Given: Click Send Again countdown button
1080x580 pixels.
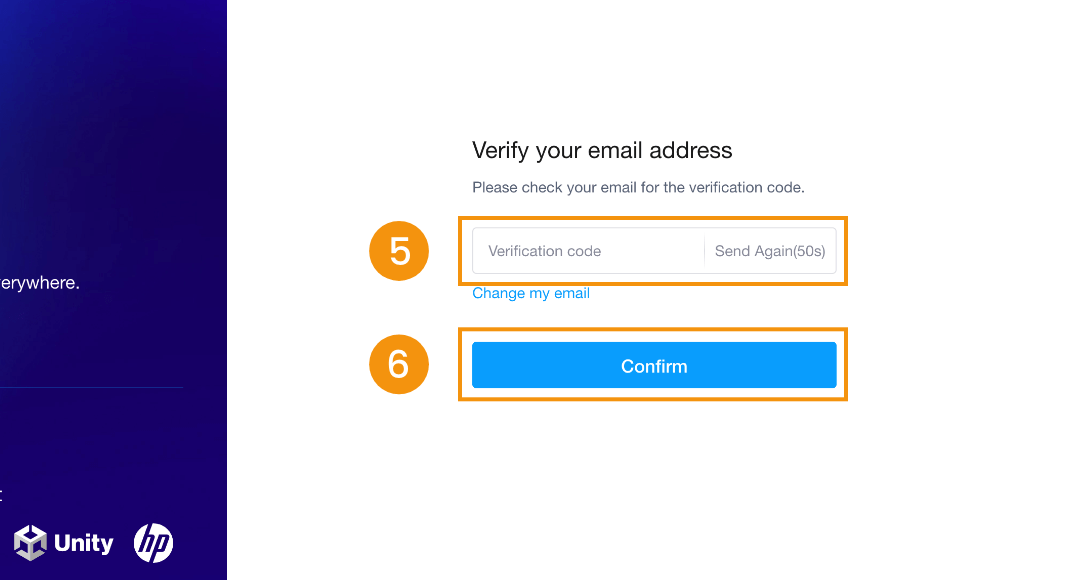Looking at the screenshot, I should click(770, 251).
